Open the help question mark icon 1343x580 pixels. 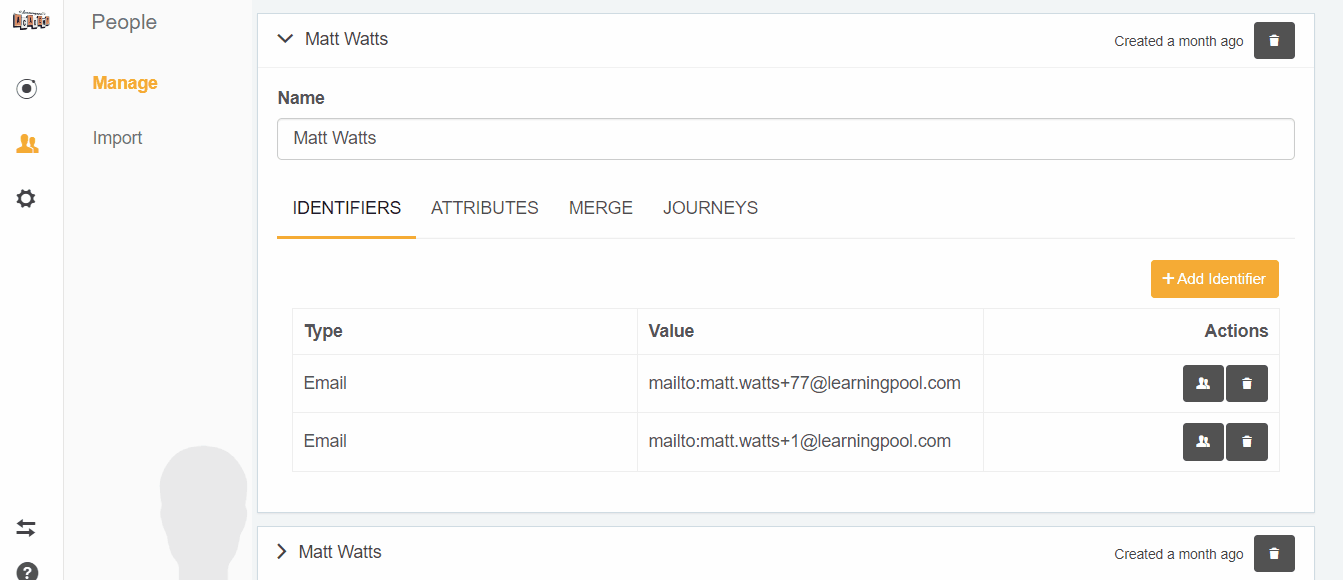(x=27, y=572)
